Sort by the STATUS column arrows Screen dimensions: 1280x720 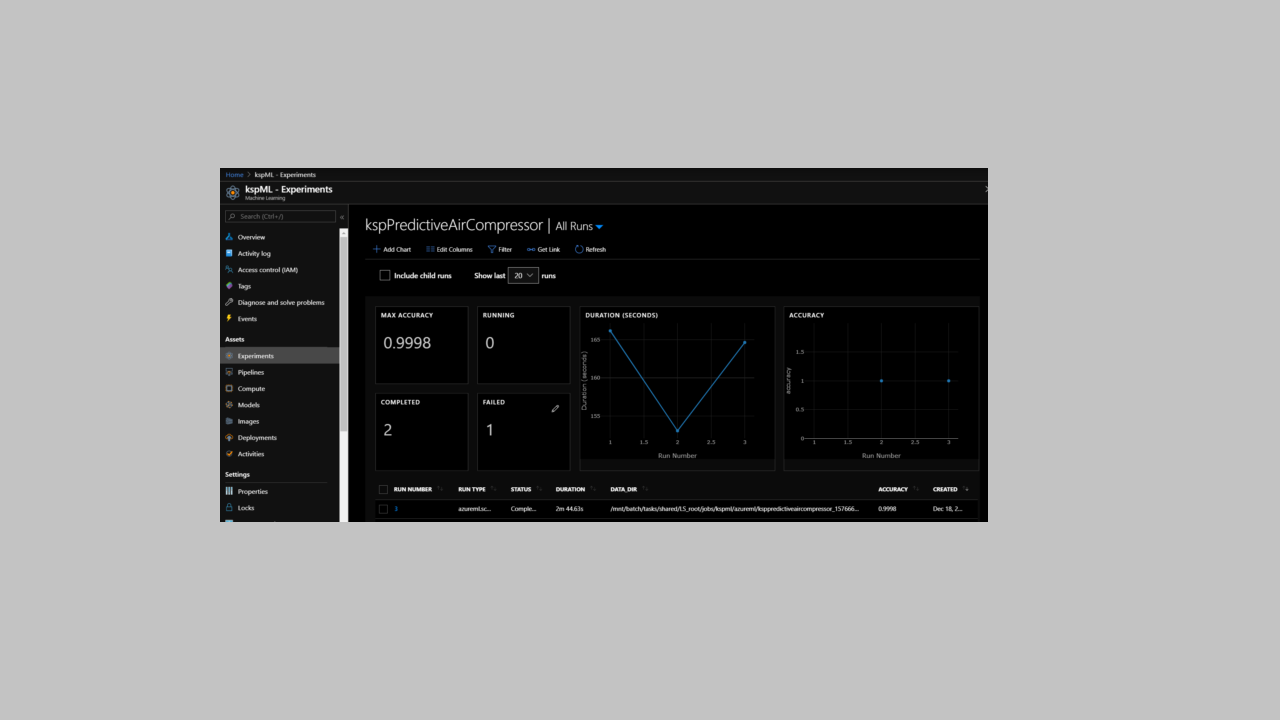[540, 489]
